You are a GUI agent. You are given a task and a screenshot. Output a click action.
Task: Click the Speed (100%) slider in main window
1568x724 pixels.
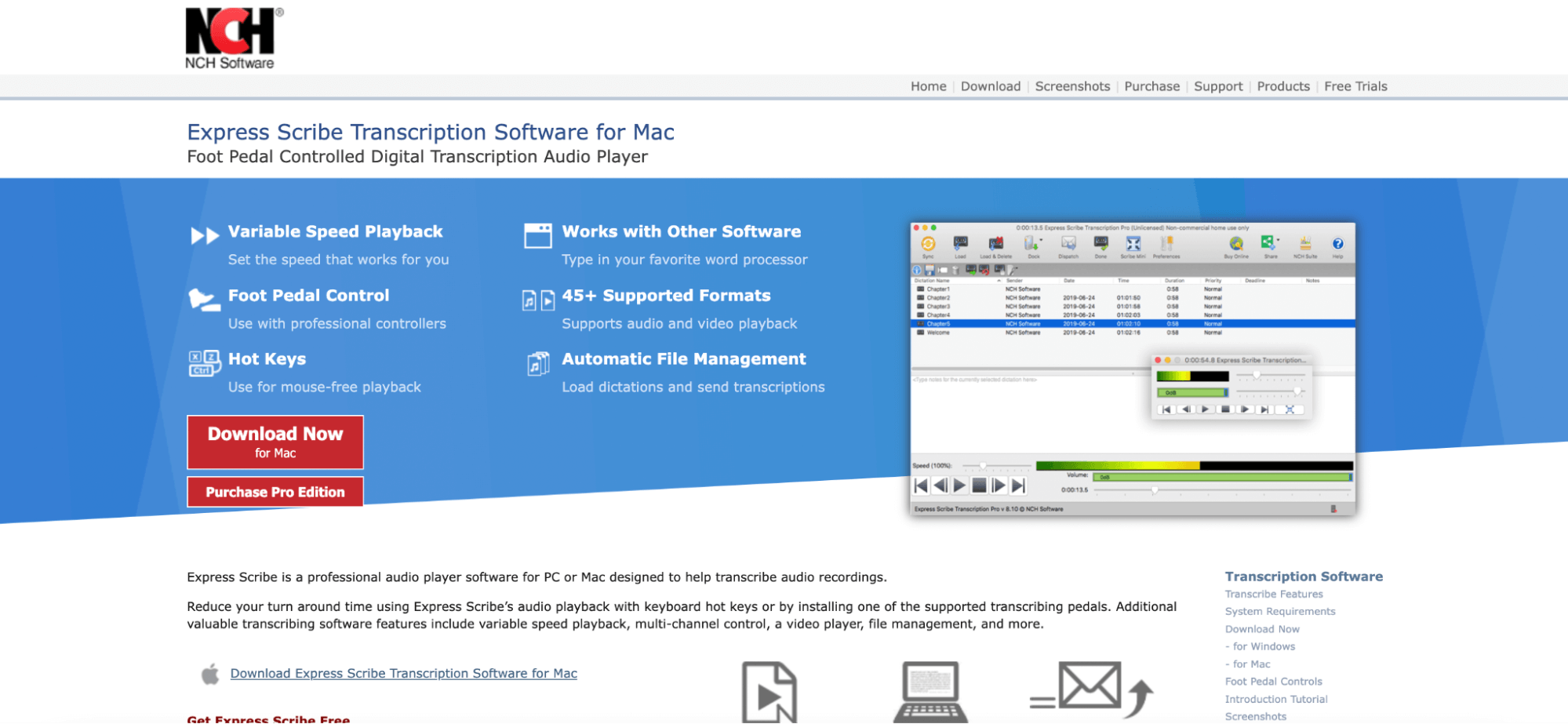[x=997, y=466]
